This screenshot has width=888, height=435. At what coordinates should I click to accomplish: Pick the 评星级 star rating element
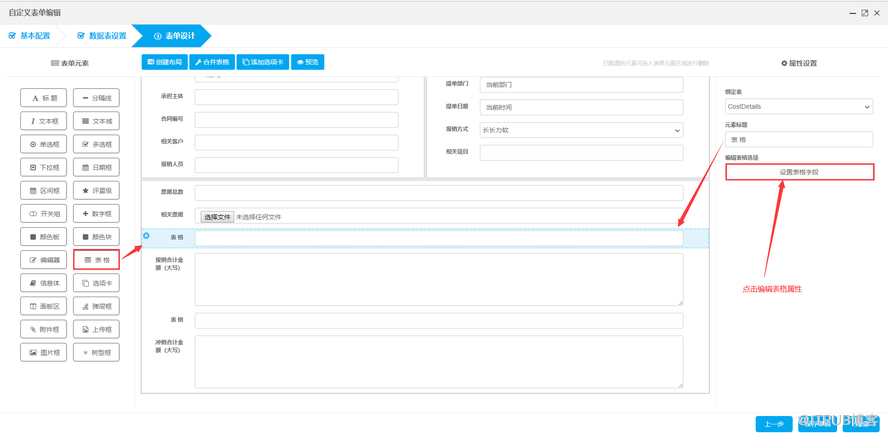pos(96,190)
